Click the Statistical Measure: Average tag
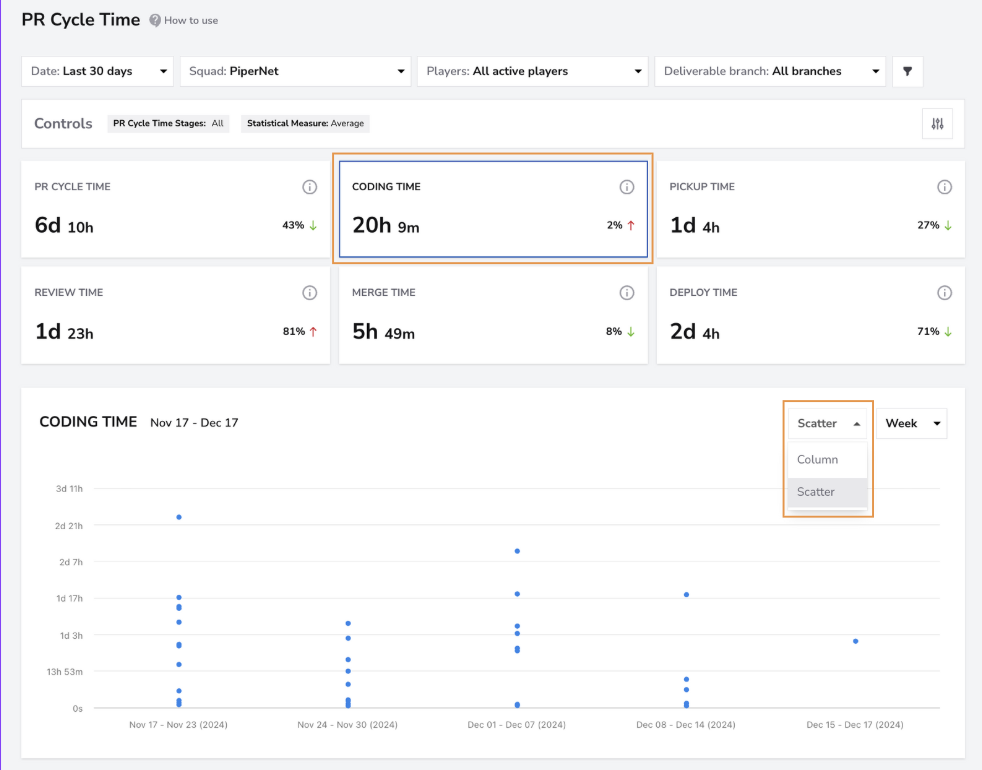 306,123
